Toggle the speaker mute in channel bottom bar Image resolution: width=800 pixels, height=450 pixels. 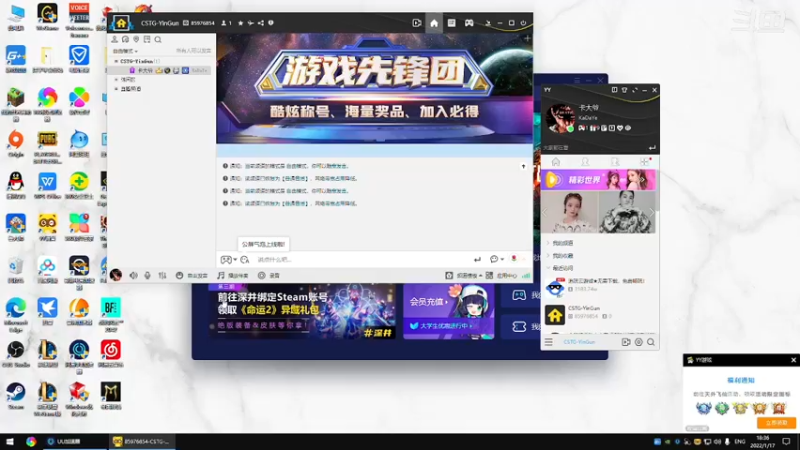[133, 276]
